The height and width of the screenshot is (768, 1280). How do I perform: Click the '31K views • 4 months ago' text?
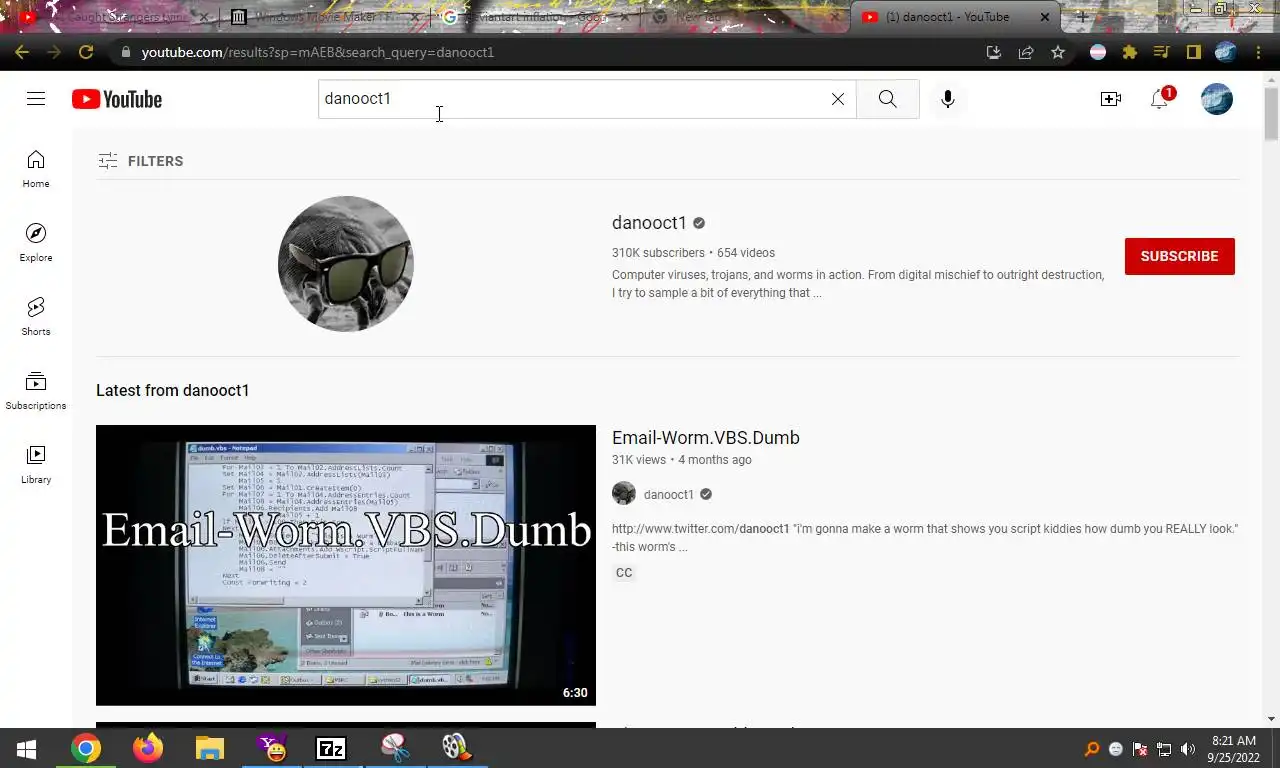tap(682, 460)
